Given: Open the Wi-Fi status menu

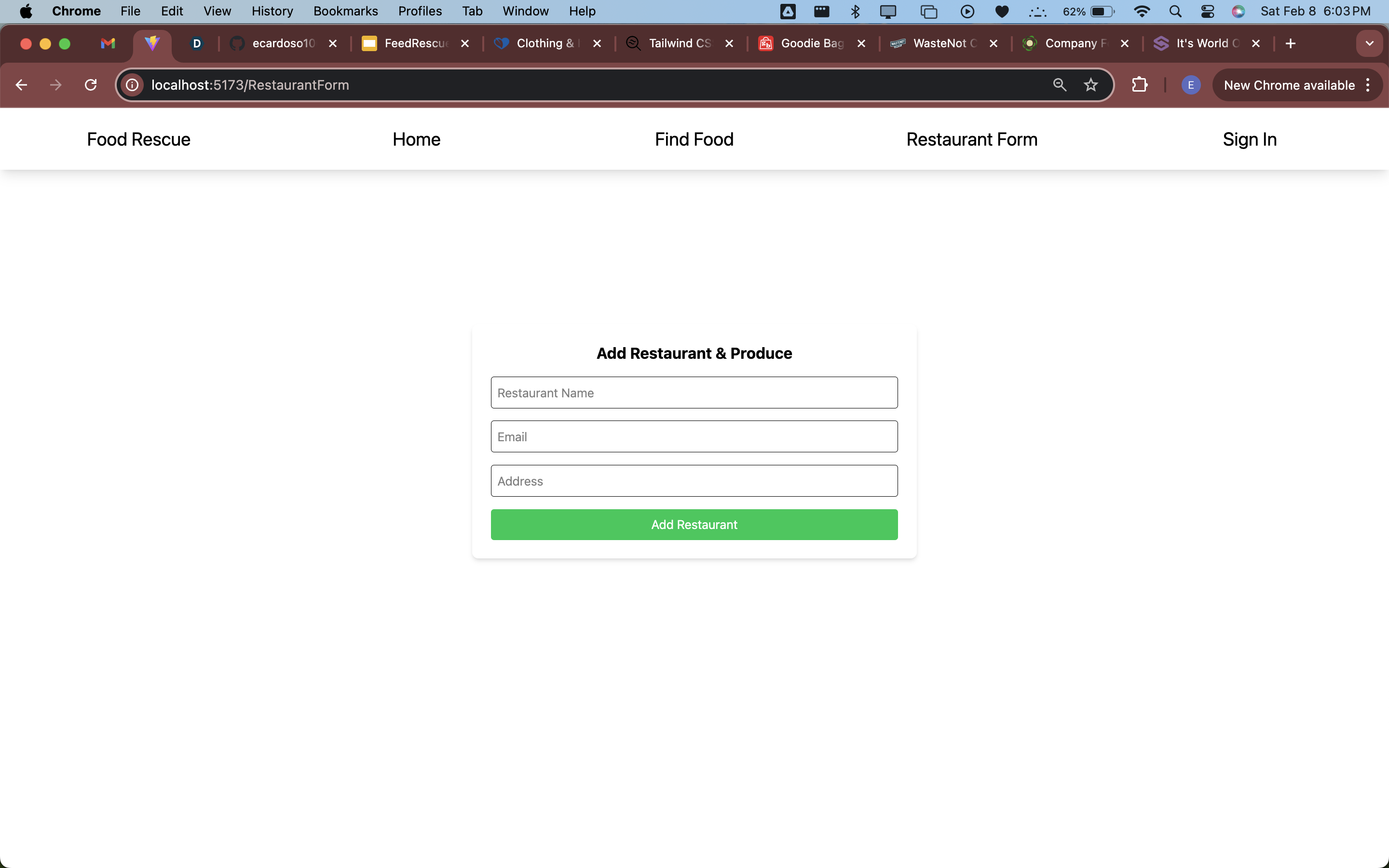Looking at the screenshot, I should (1142, 12).
